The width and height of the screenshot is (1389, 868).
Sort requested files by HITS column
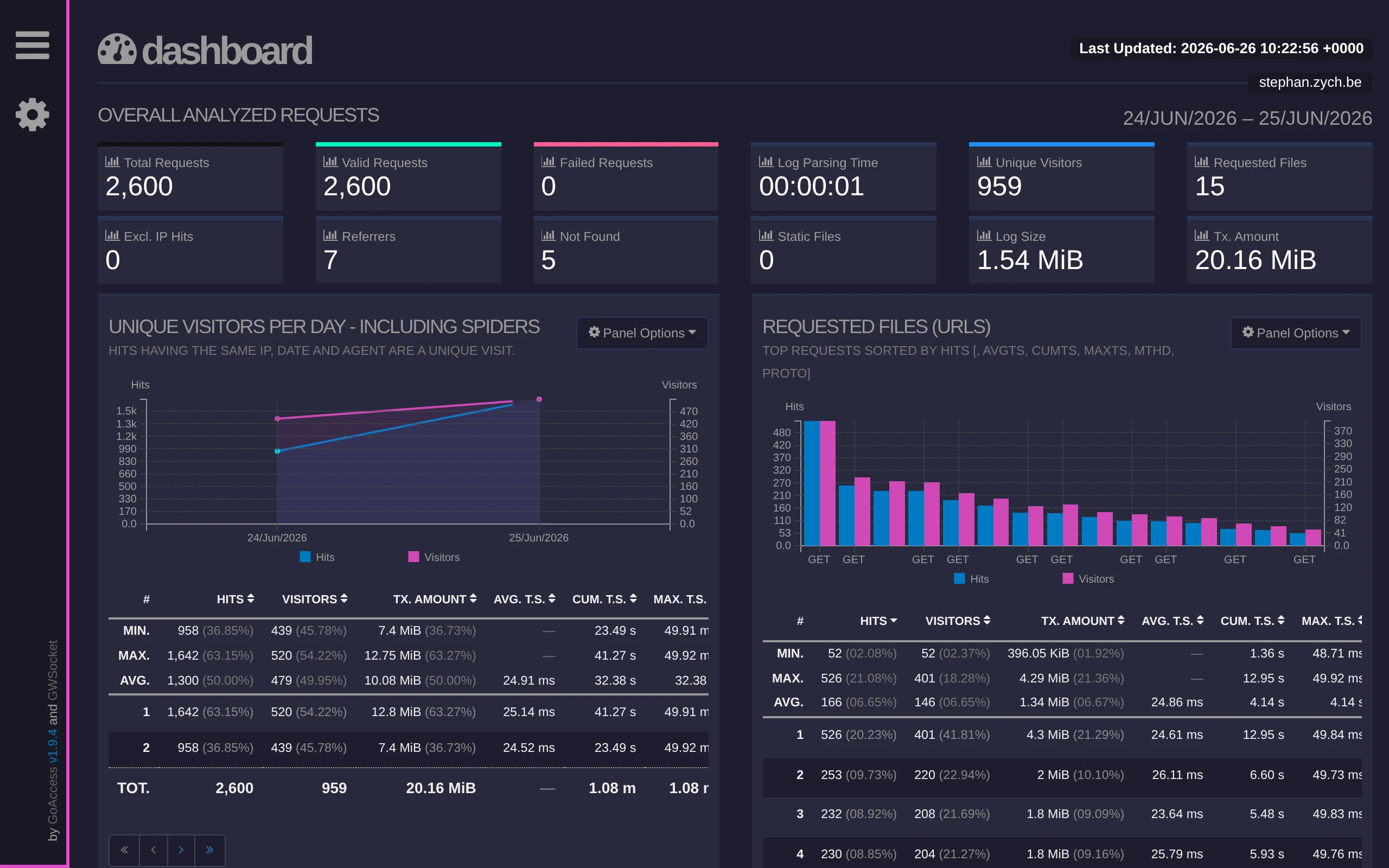point(878,621)
